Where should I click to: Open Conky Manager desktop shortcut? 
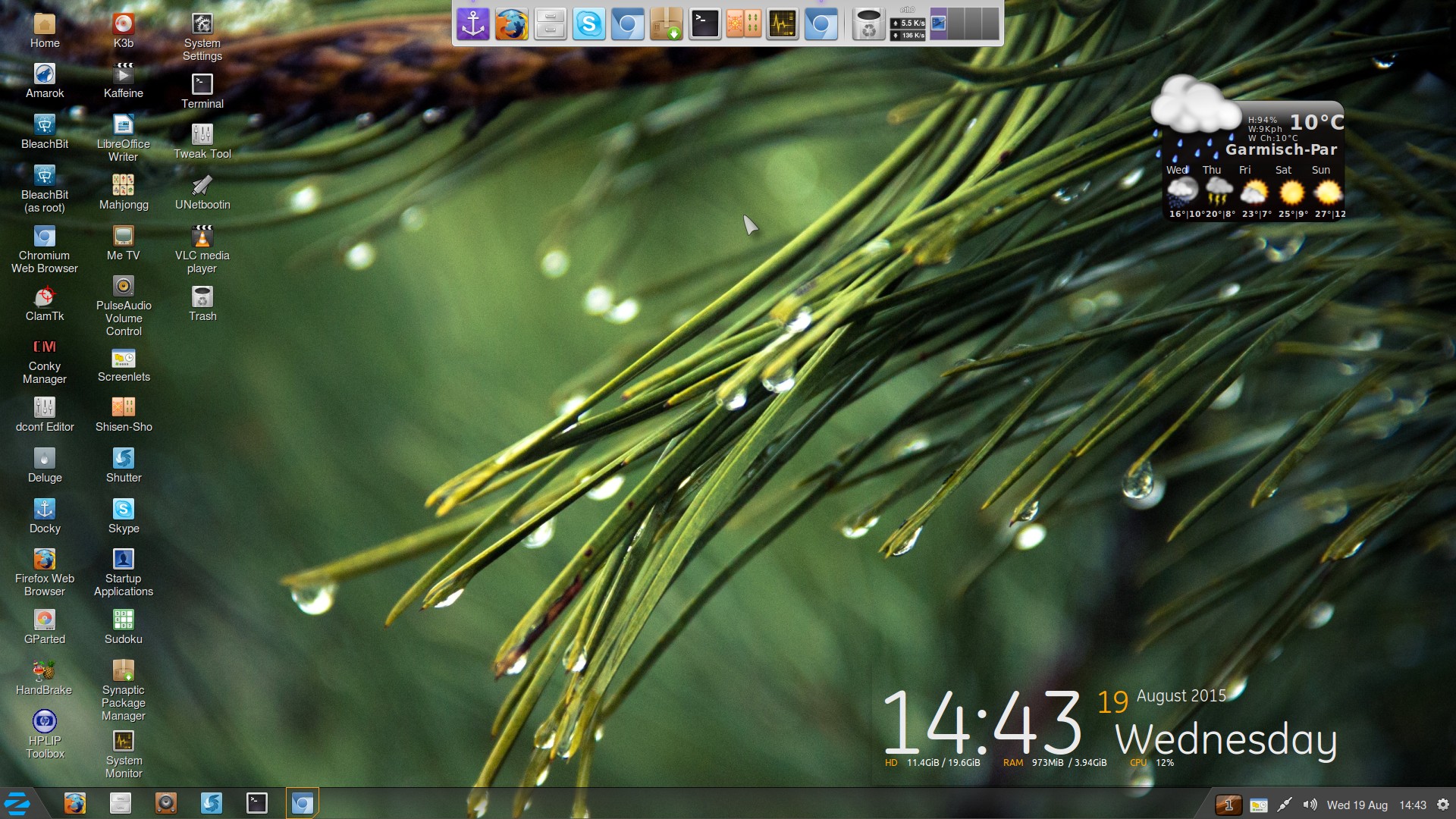pyautogui.click(x=44, y=347)
